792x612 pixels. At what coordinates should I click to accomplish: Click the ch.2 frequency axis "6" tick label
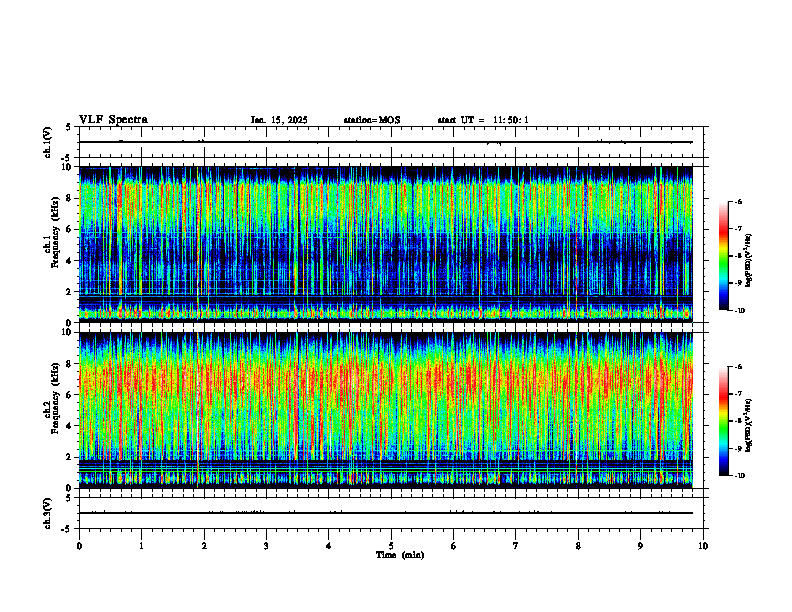point(69,395)
